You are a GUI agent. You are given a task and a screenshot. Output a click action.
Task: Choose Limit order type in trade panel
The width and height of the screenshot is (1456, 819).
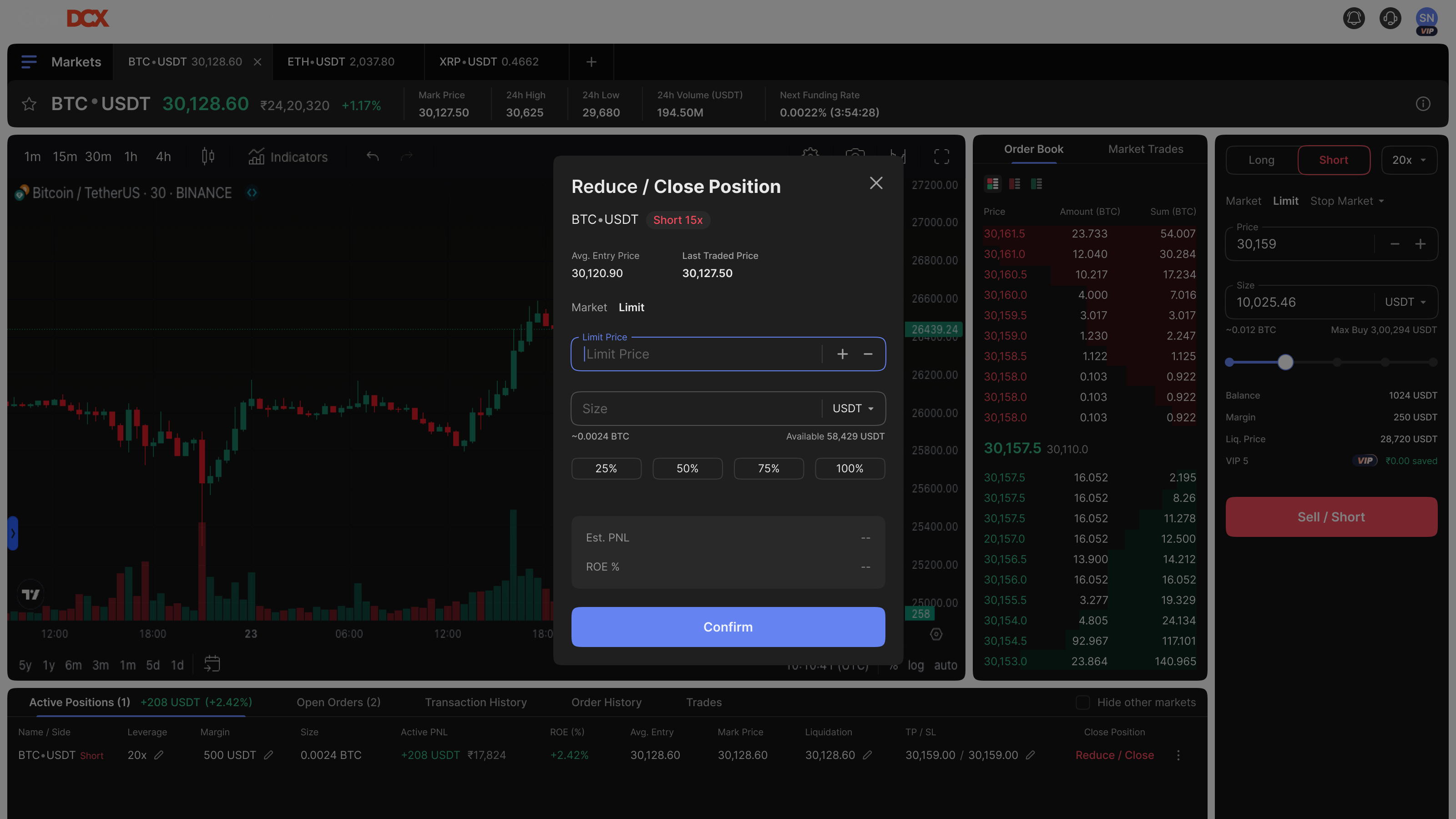pos(1286,201)
